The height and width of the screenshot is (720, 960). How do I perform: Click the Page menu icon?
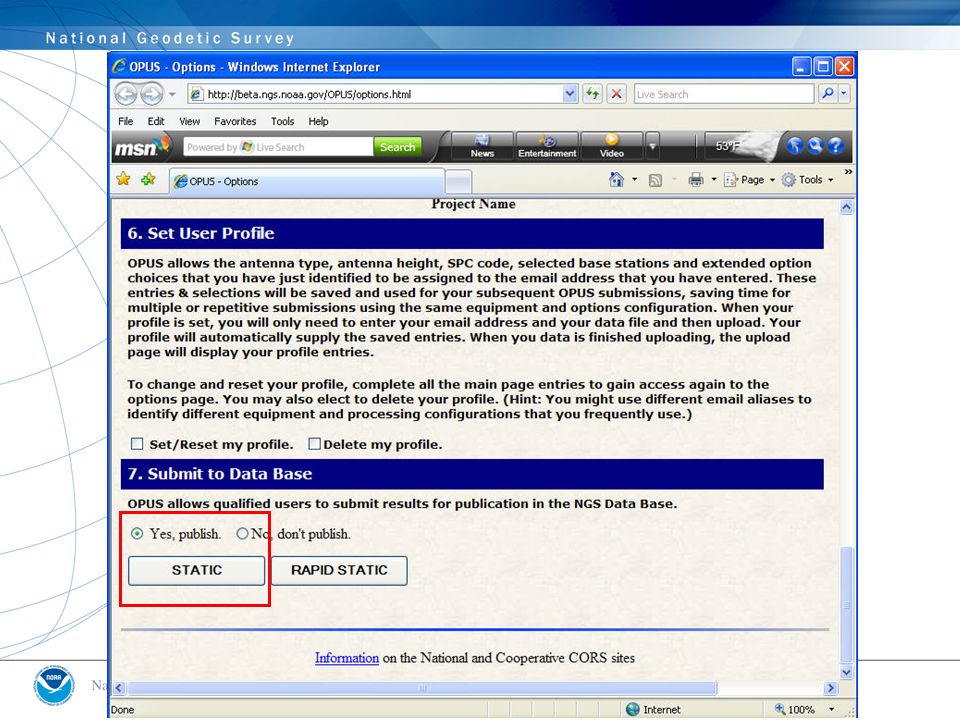coord(730,180)
